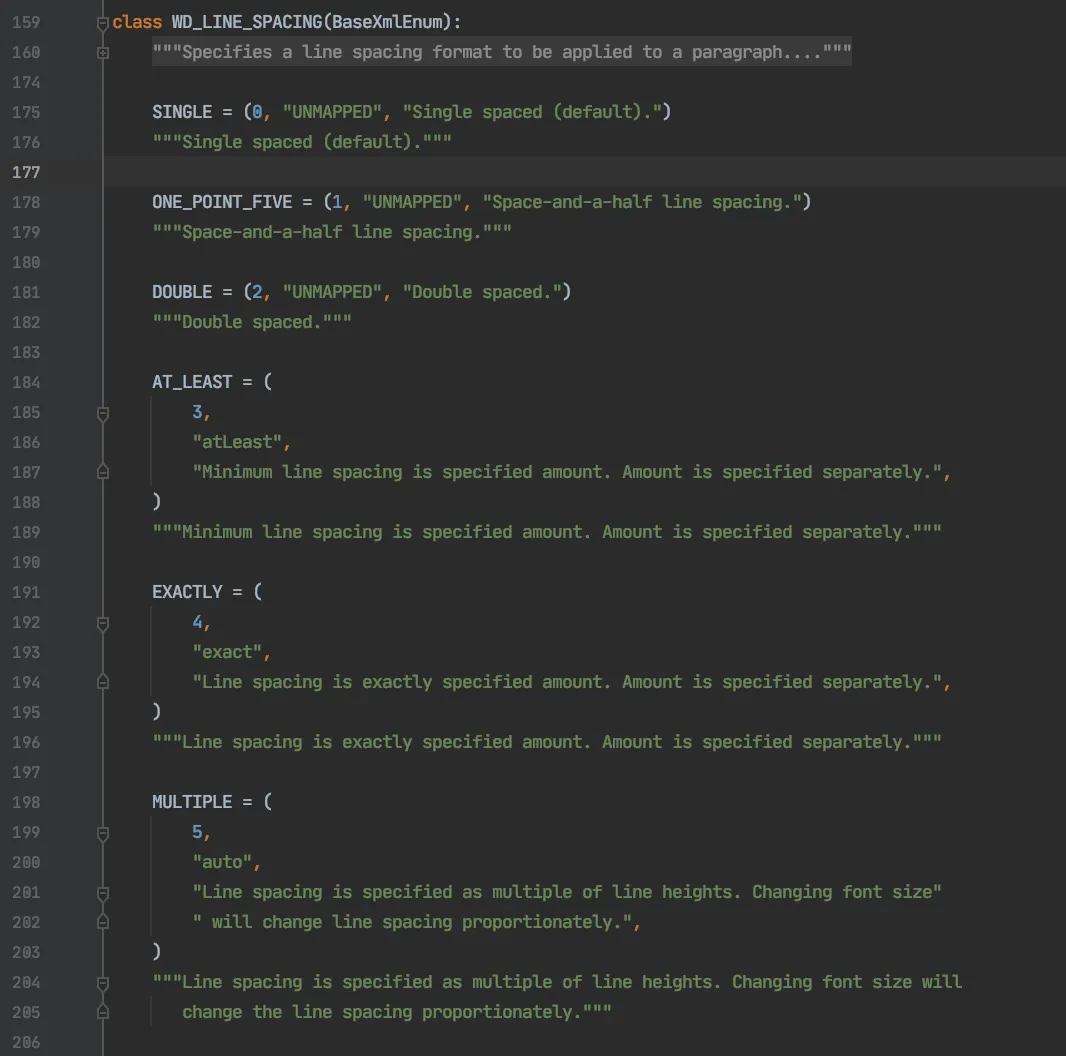Click the """Minimum line spacing docstring on line 189

coord(547,532)
